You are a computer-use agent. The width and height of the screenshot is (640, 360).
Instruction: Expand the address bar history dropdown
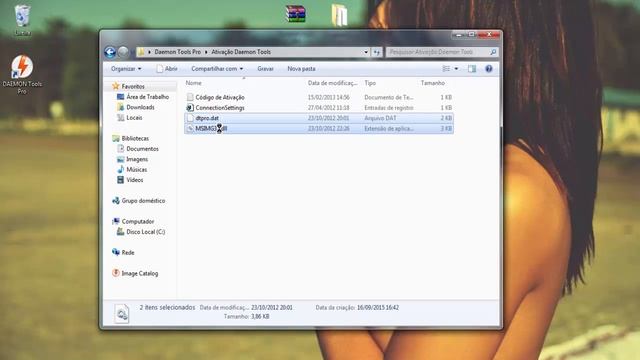[x=366, y=52]
